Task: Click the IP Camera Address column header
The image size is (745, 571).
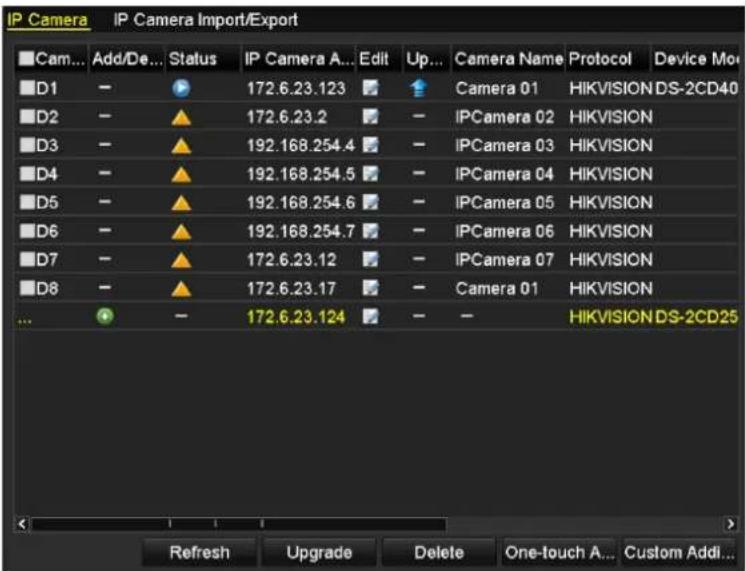Action: pos(299,59)
